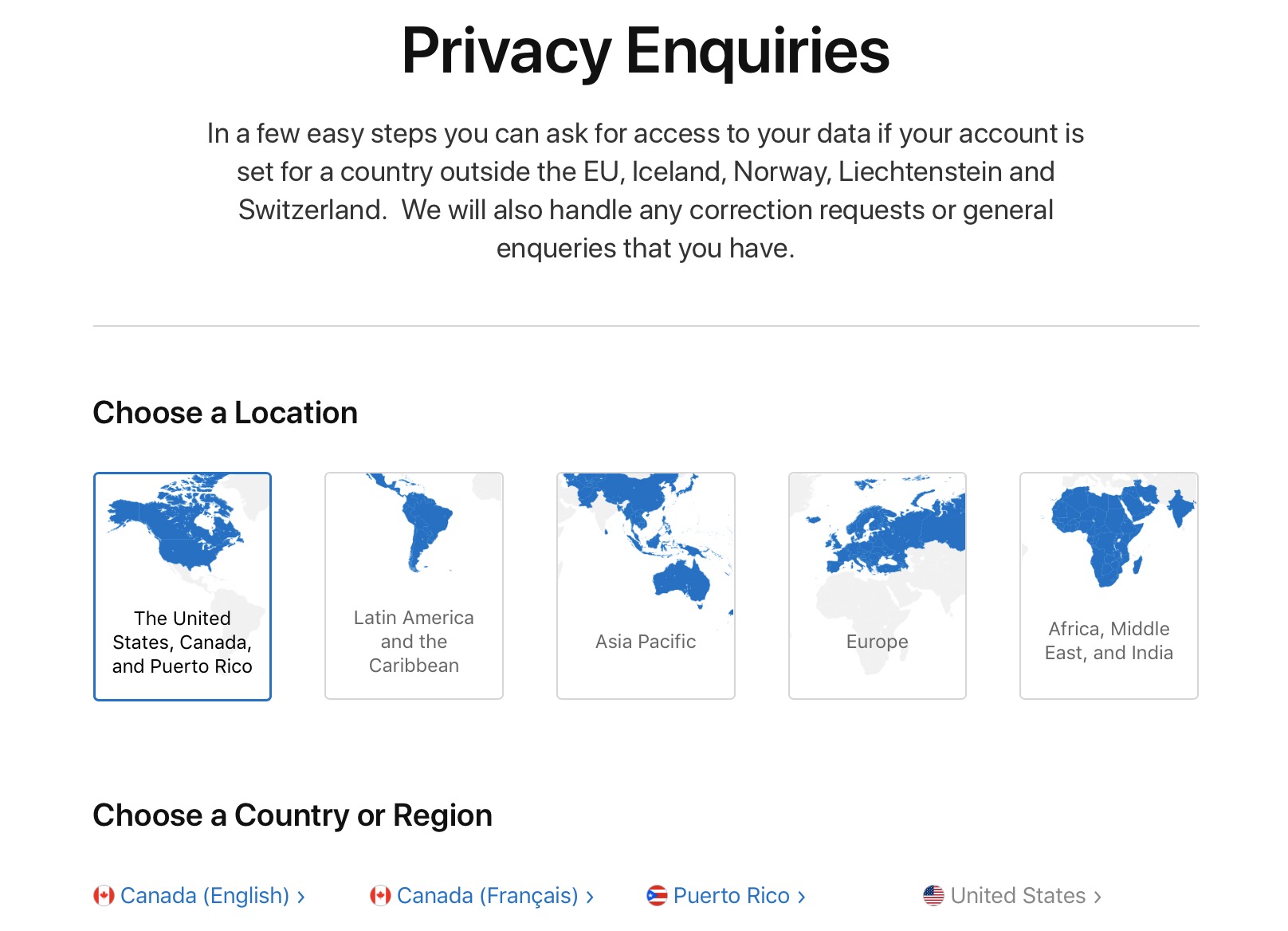Image resolution: width=1288 pixels, height=931 pixels.
Task: Choose the Asia Pacific location label
Action: pyautogui.click(x=646, y=642)
